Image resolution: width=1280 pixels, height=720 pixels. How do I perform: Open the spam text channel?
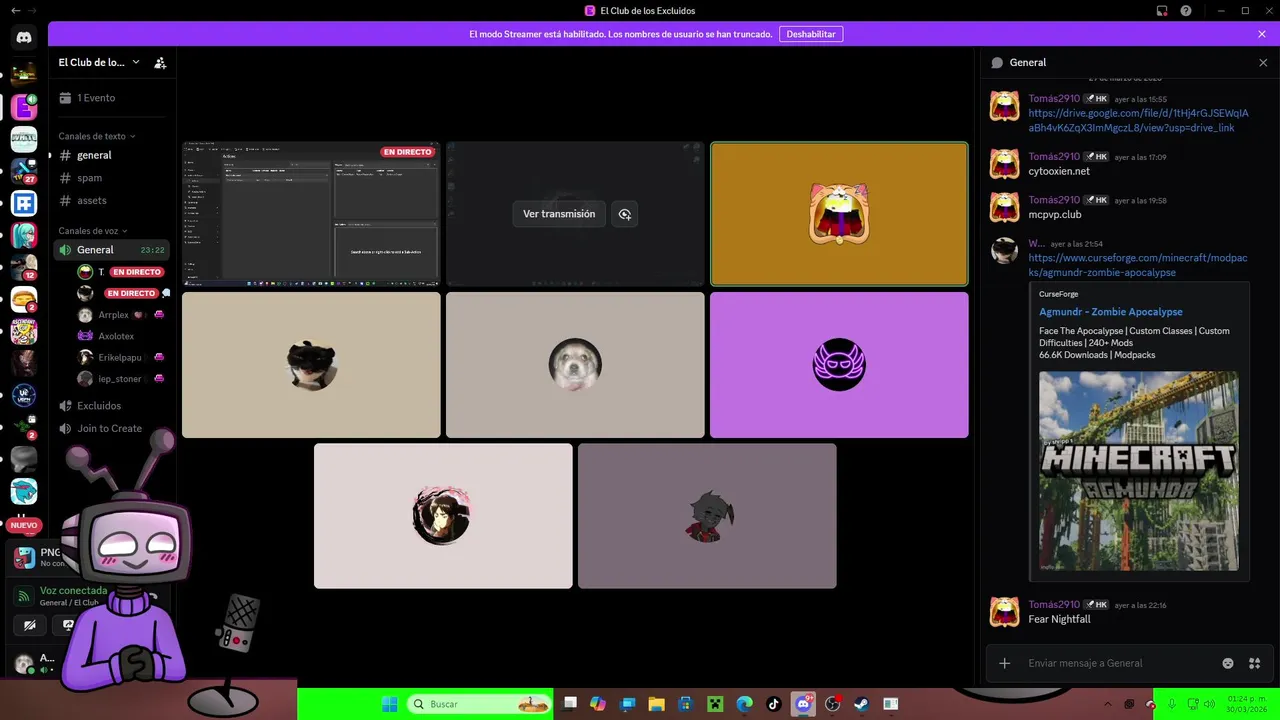point(111,178)
